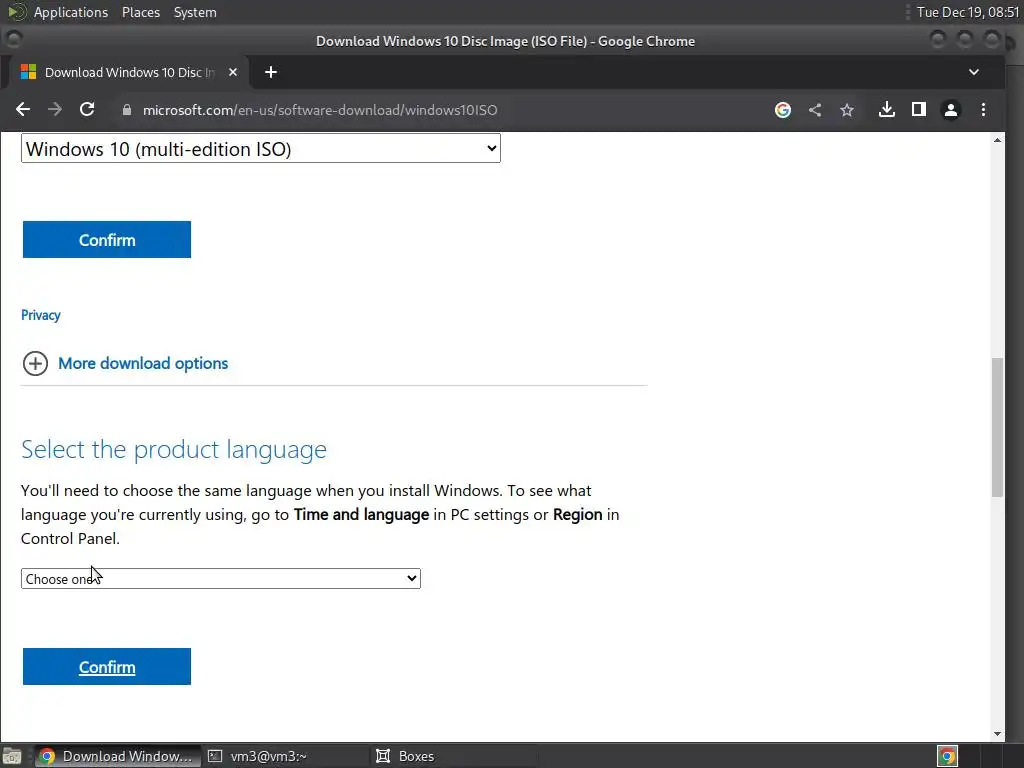Screen dimensions: 1024x768
Task: Bookmark this page with the star icon
Action: (847, 110)
